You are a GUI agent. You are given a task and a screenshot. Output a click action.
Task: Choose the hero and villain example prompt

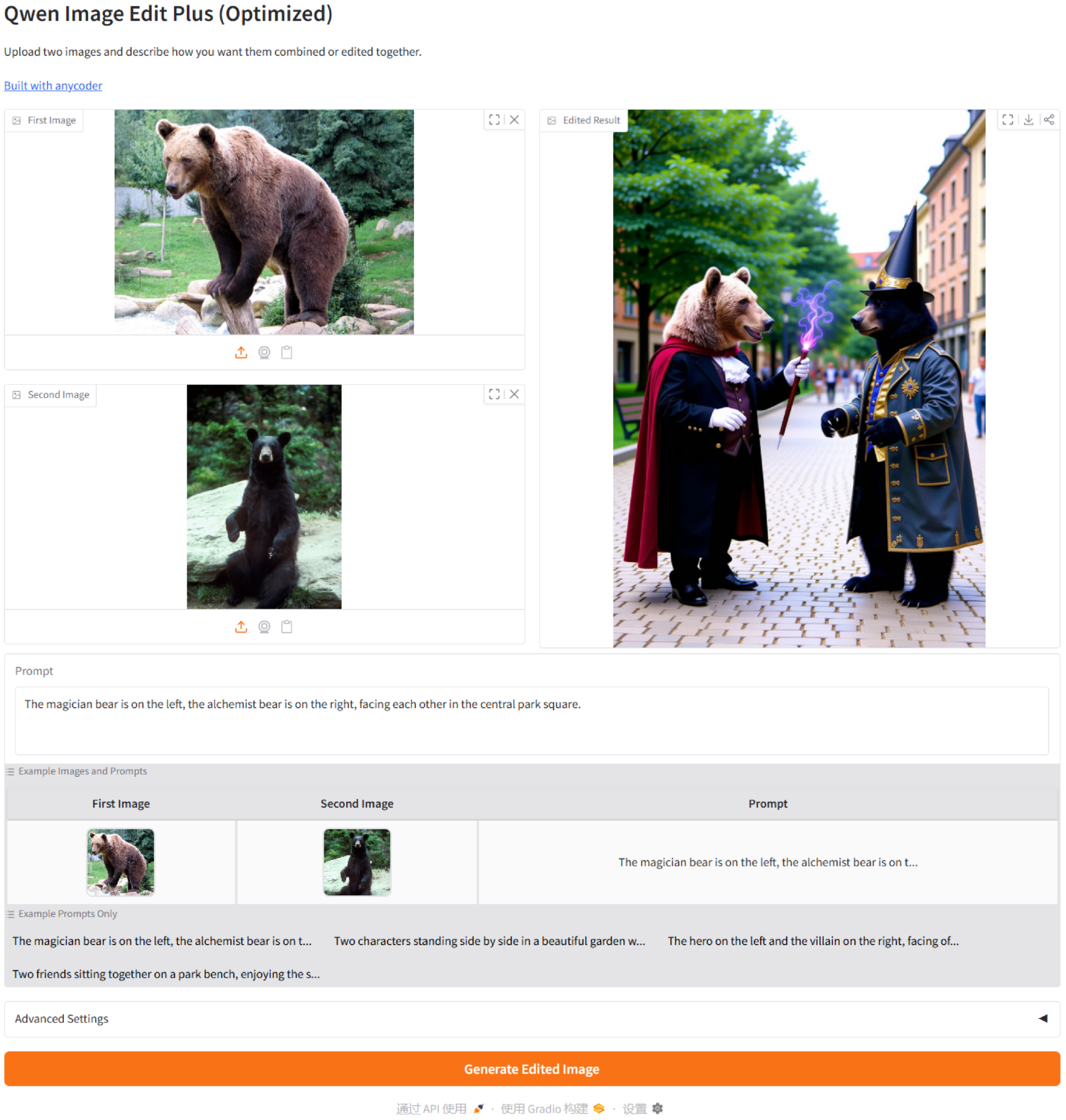click(813, 941)
